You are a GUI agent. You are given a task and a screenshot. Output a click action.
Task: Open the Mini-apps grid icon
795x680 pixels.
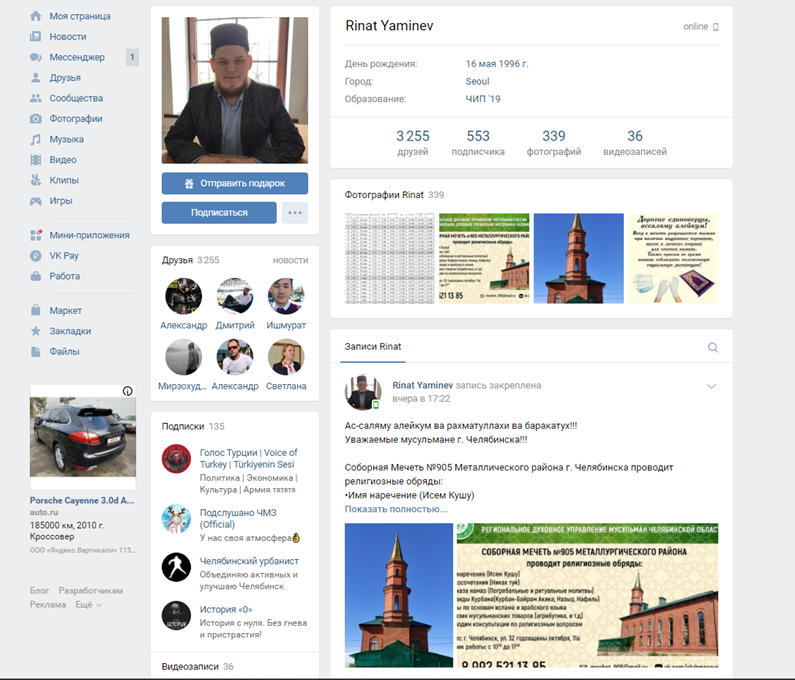click(36, 235)
